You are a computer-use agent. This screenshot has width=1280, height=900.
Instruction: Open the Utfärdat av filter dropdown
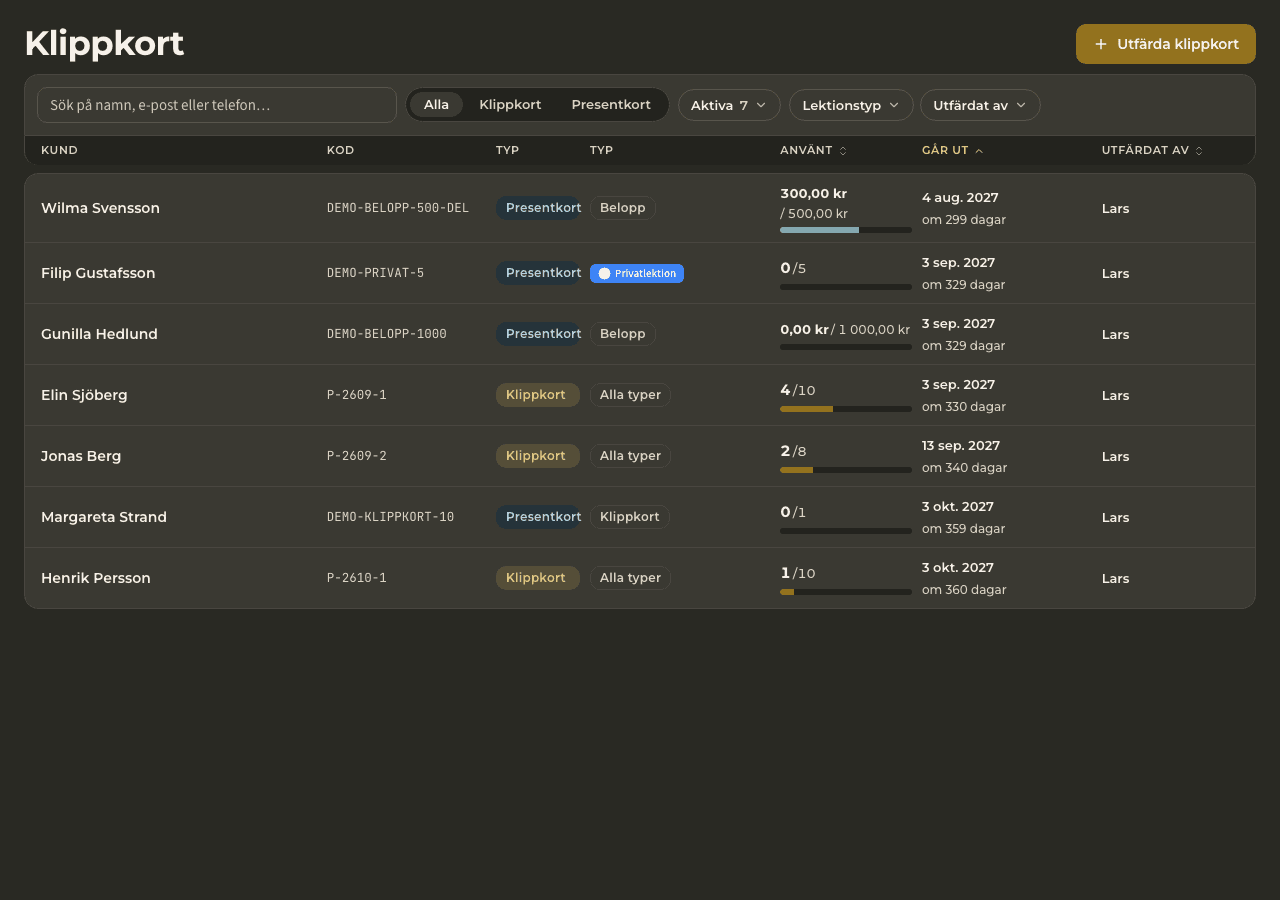(980, 105)
